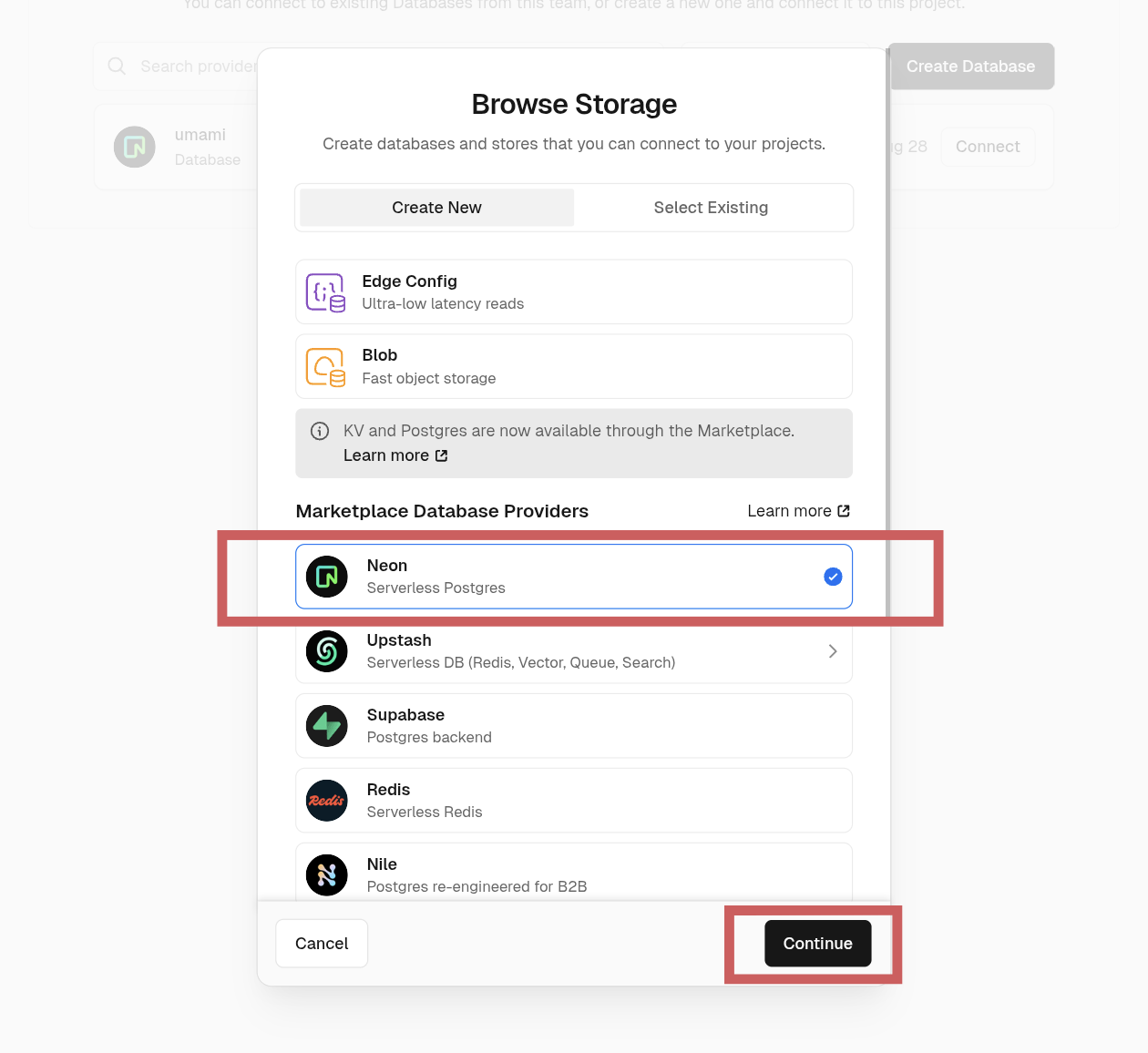Click the Supabase provider logo
The height and width of the screenshot is (1053, 1148).
(327, 726)
